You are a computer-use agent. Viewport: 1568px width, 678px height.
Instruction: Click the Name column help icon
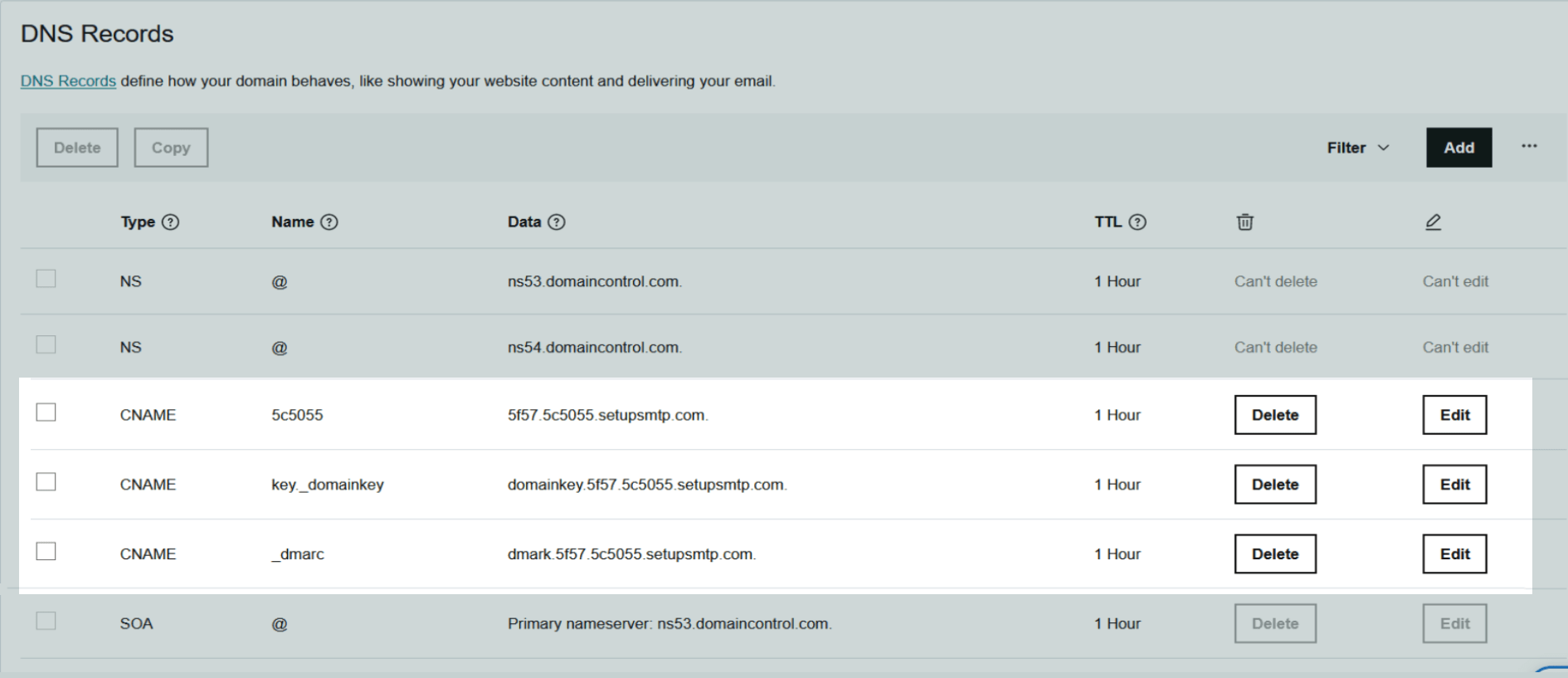click(329, 222)
